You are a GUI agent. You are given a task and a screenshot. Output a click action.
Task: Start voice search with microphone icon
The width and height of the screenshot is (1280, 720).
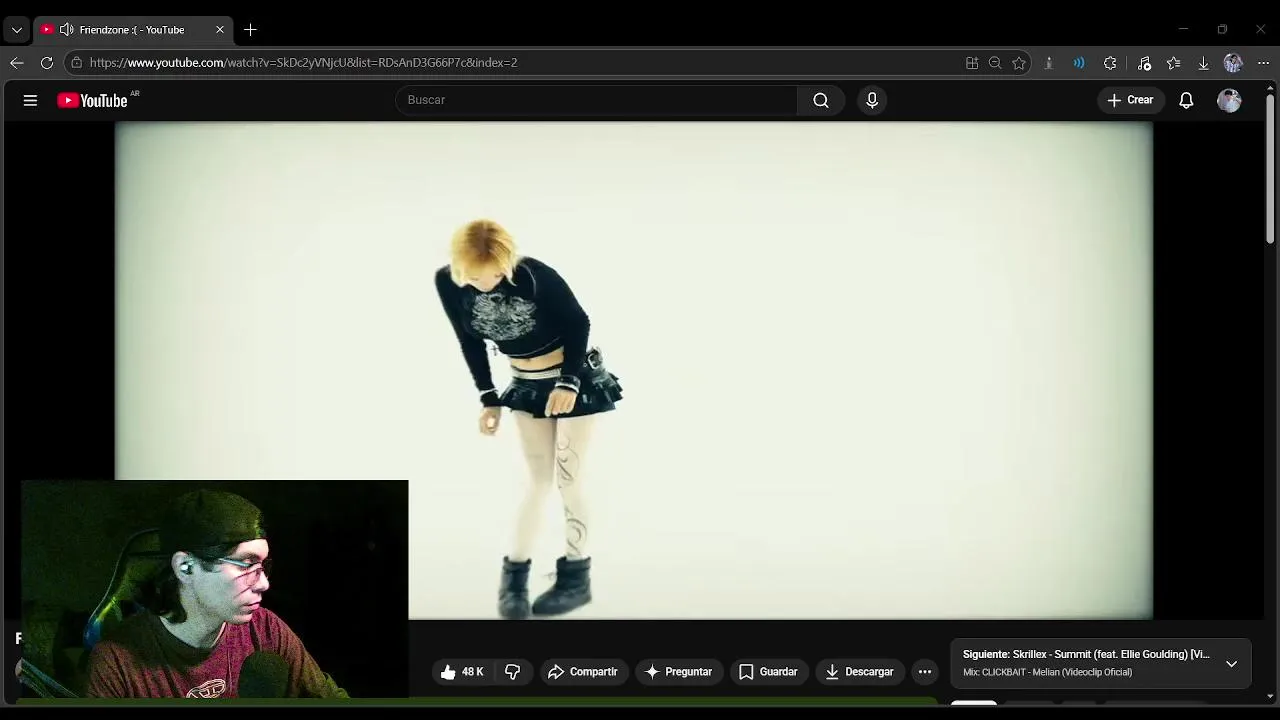872,100
